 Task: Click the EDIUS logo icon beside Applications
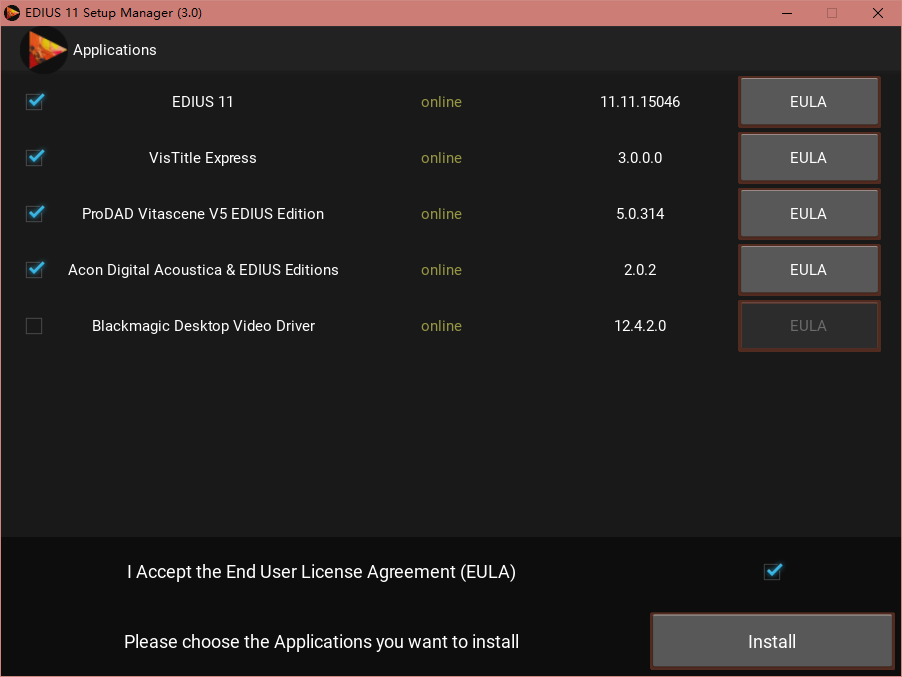click(x=44, y=50)
